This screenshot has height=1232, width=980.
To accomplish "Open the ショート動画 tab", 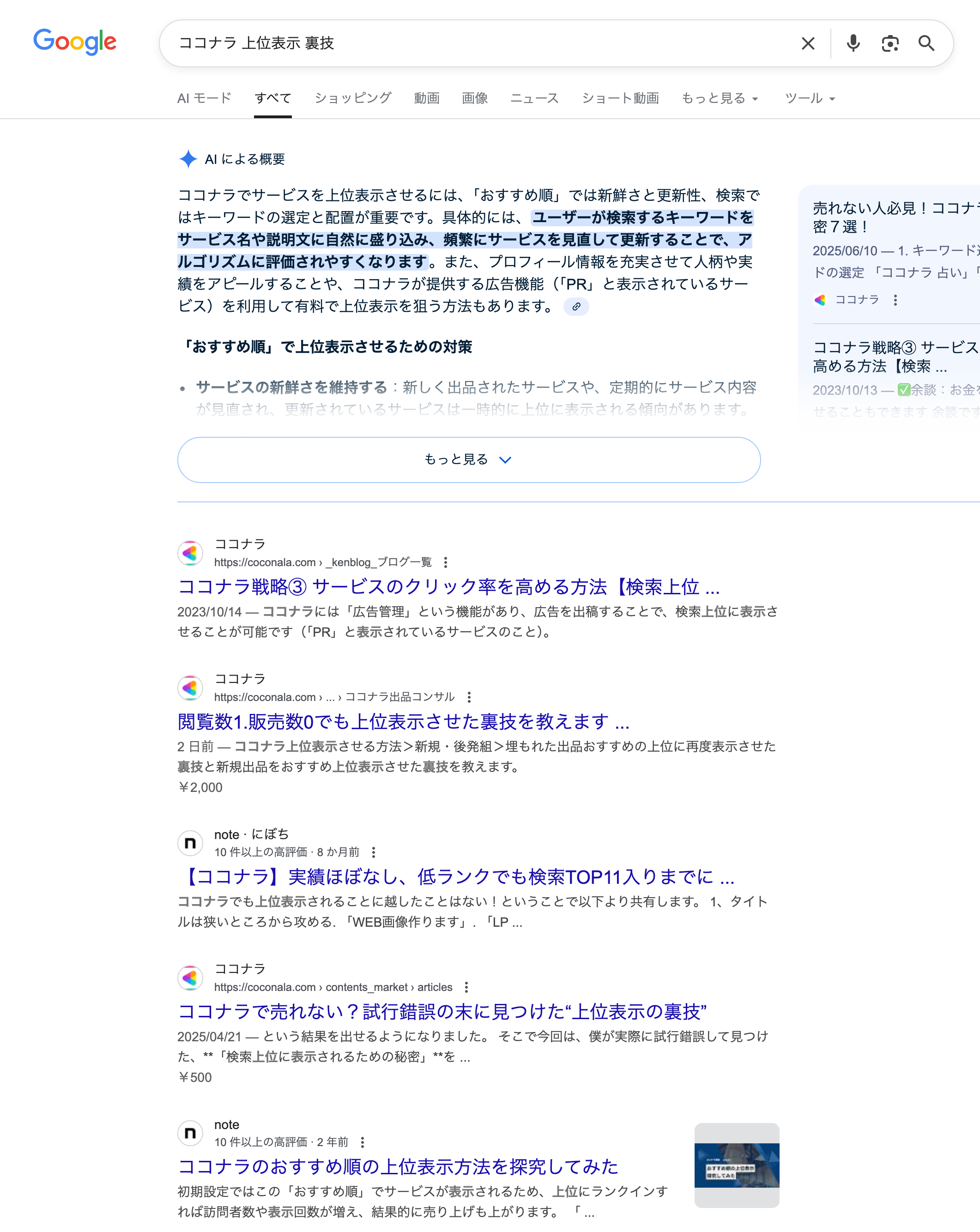I will [620, 98].
